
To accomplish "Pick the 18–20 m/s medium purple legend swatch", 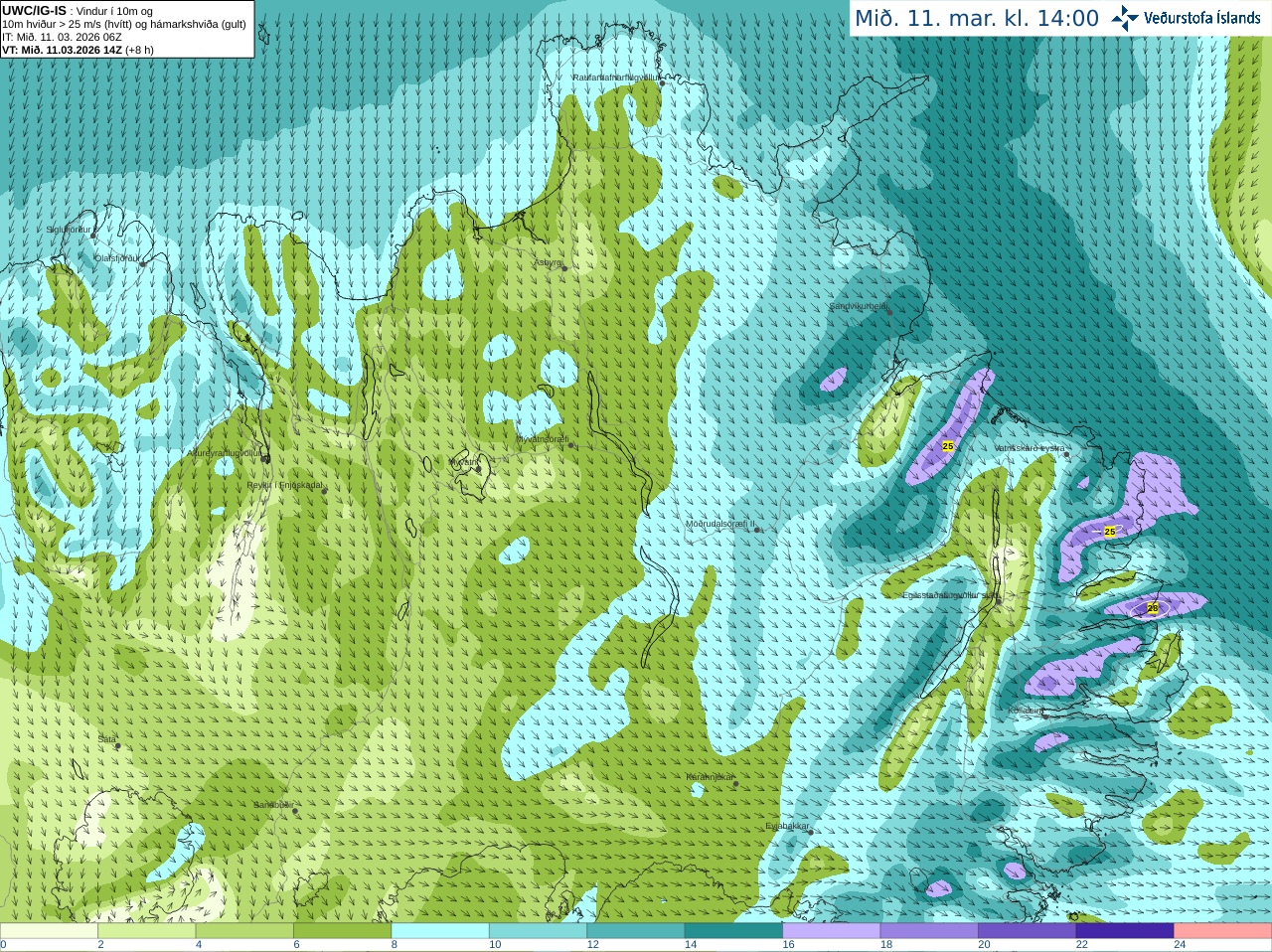I will click(929, 931).
